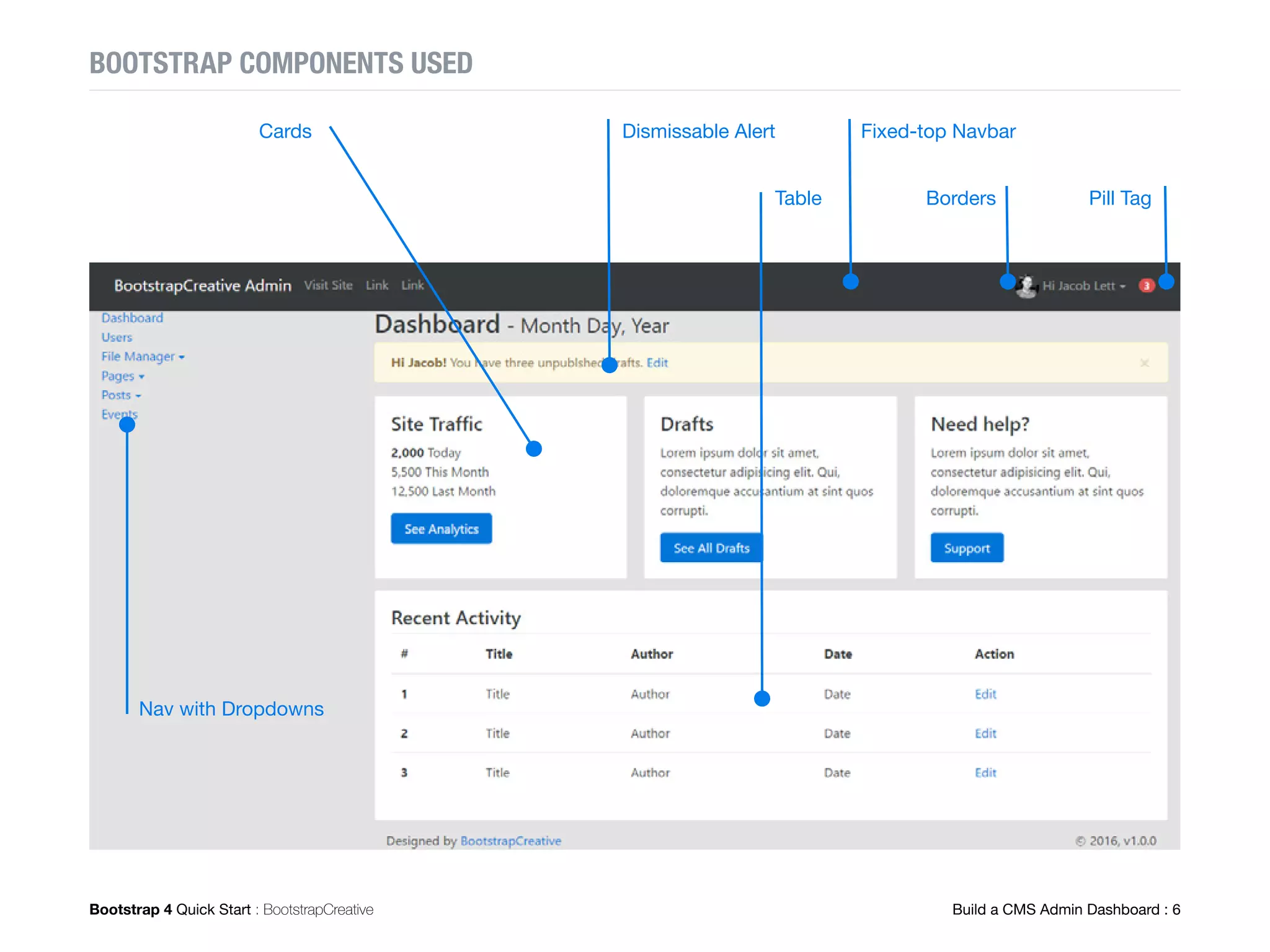
Task: Open the Dashboard sidebar link
Action: [x=132, y=318]
